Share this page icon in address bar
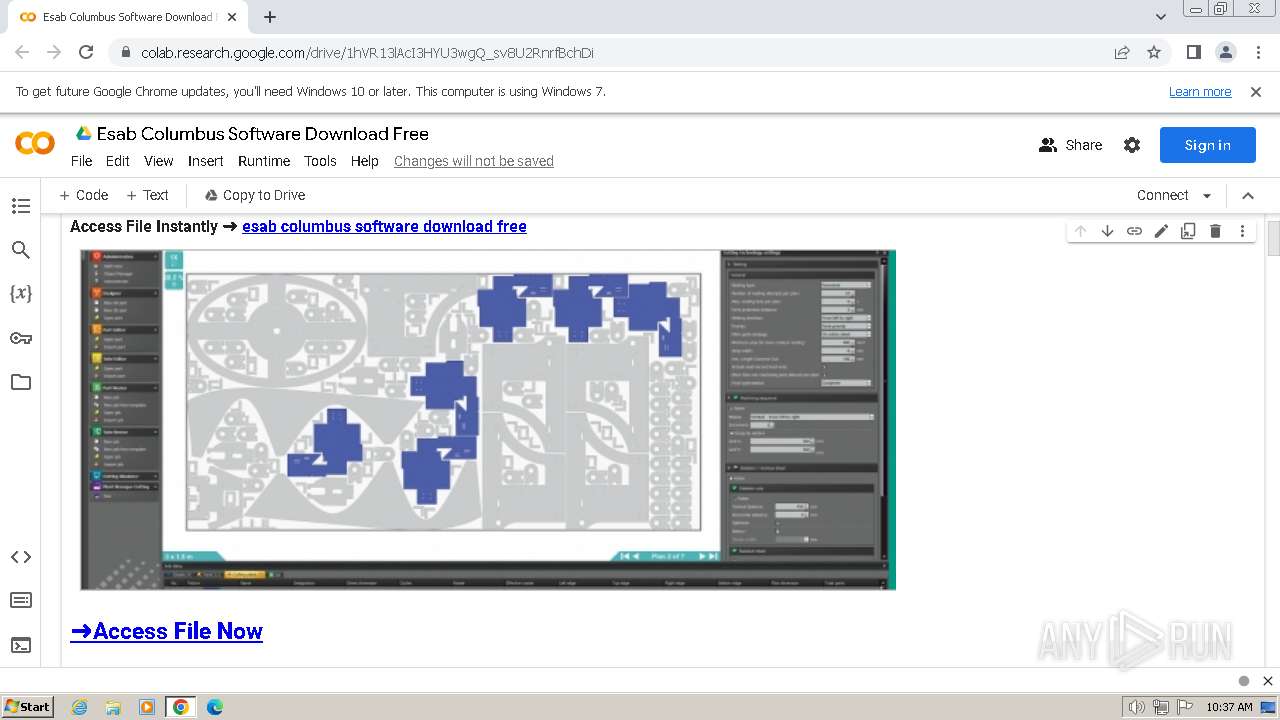The image size is (1280, 720). tap(1122, 52)
